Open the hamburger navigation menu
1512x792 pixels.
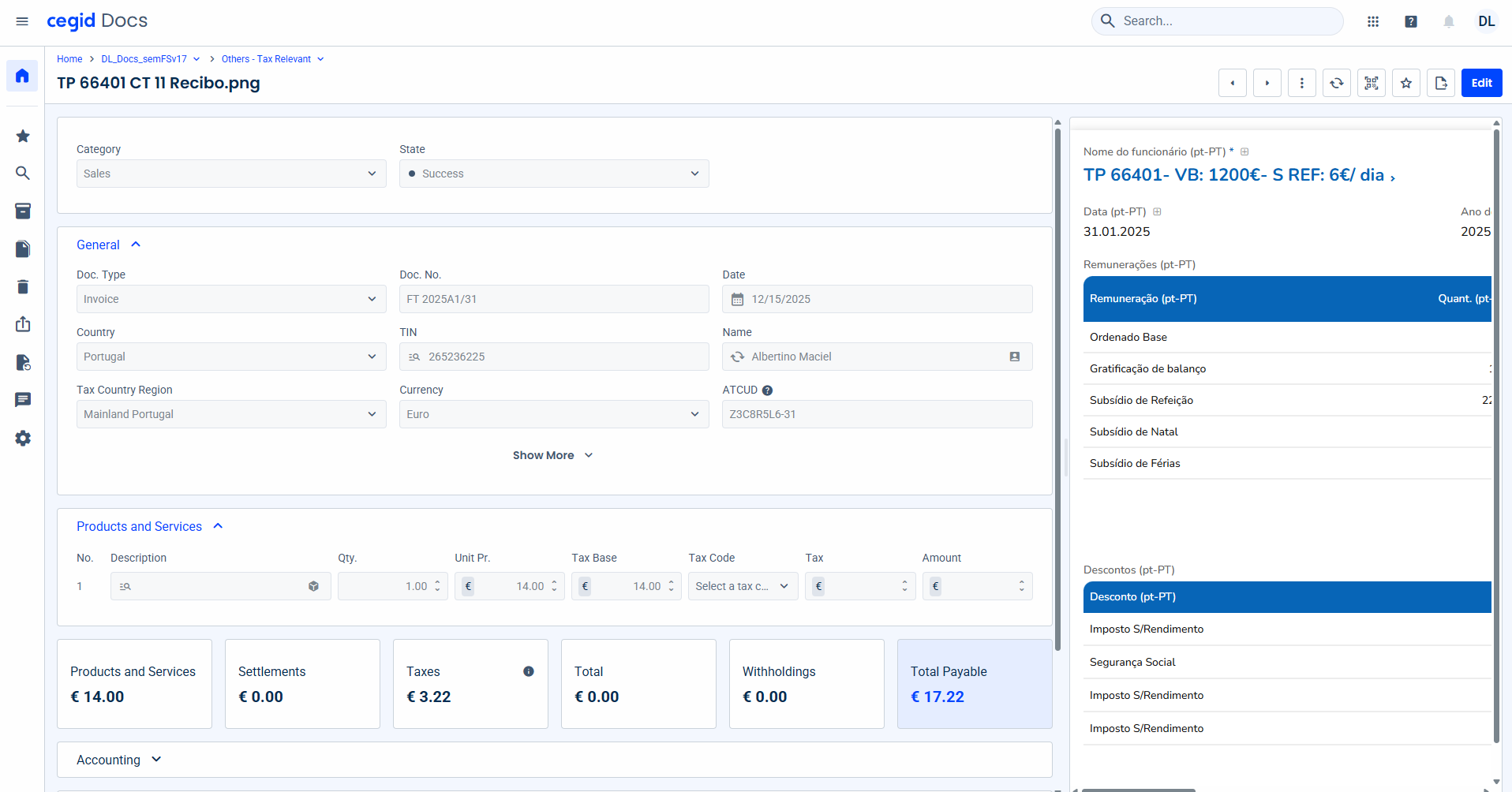point(22,21)
